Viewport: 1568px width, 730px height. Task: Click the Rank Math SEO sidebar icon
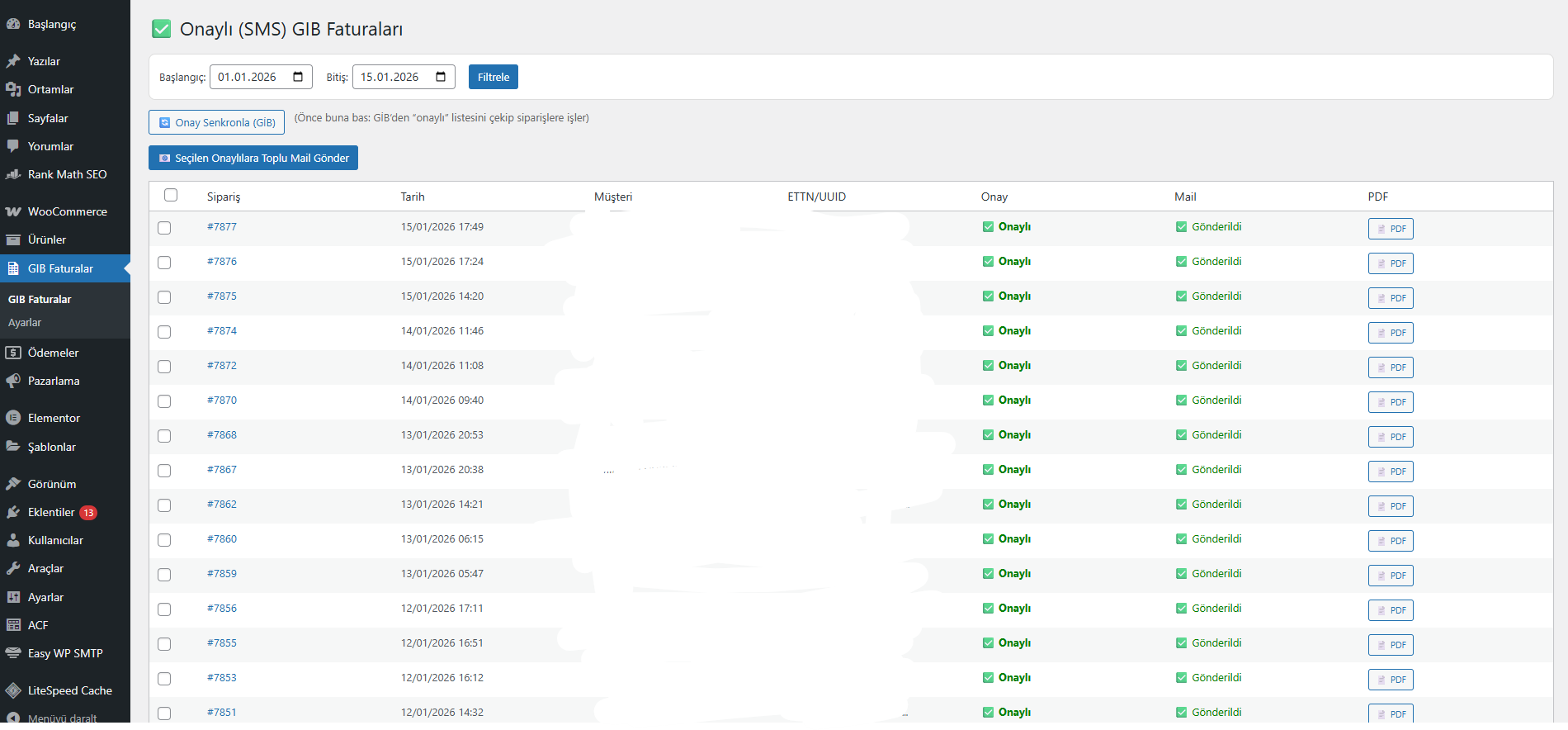13,174
